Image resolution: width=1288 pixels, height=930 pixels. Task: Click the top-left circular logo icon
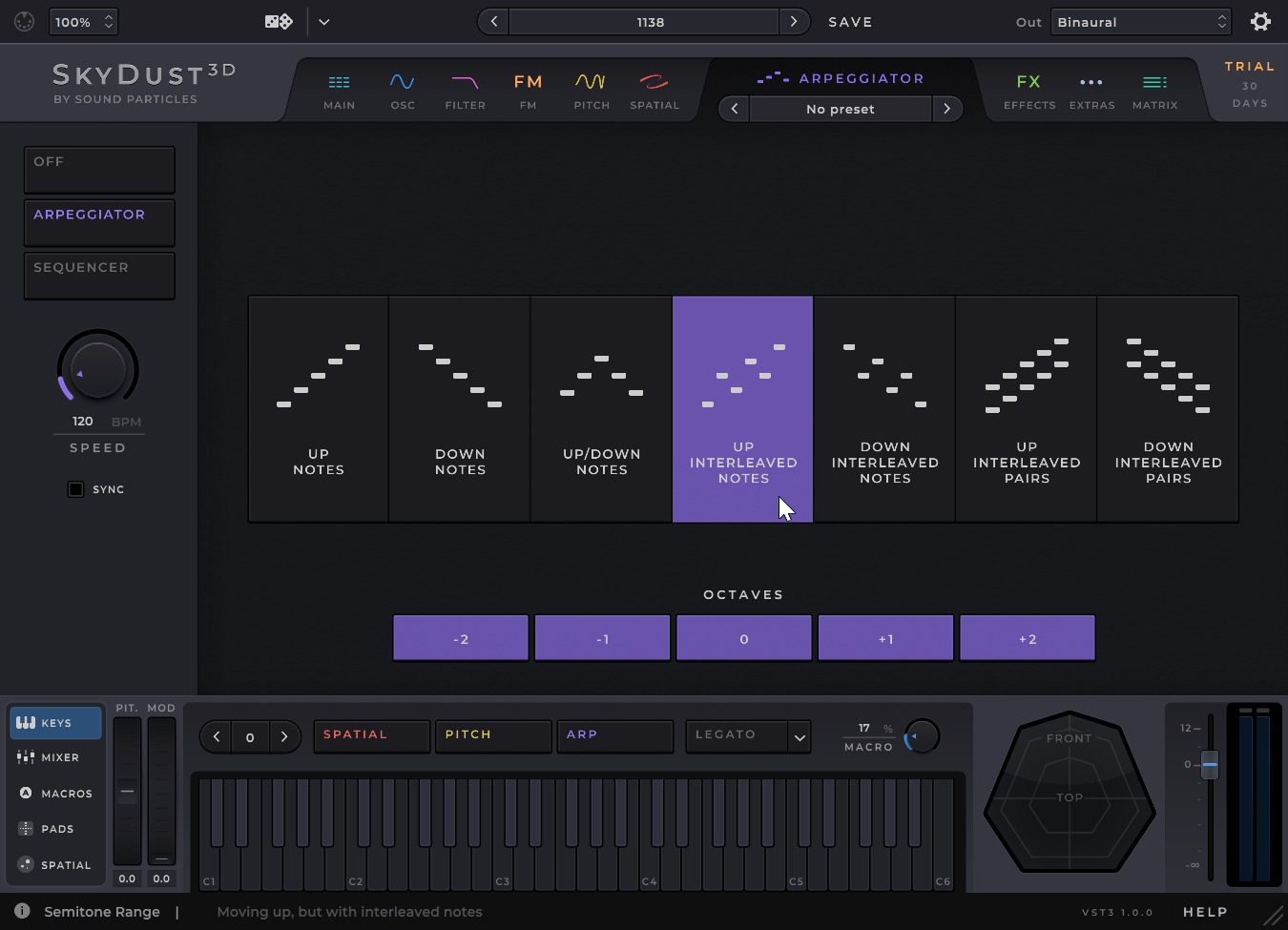point(25,21)
